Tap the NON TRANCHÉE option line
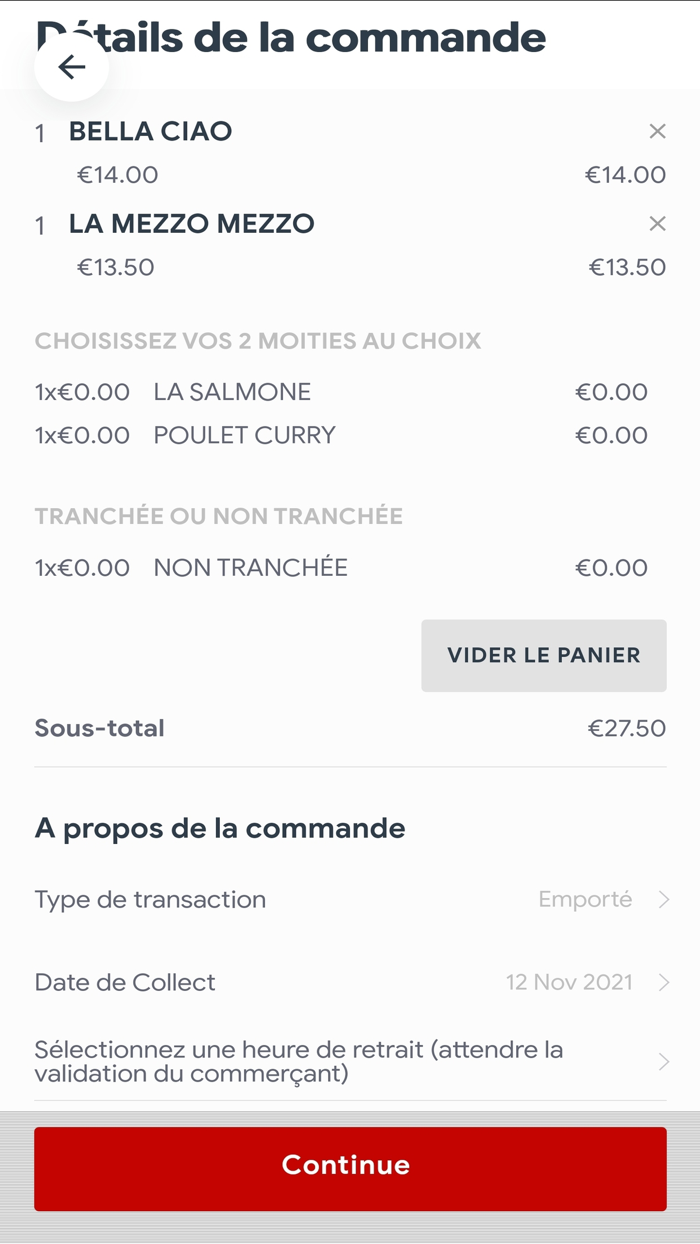 pos(250,568)
